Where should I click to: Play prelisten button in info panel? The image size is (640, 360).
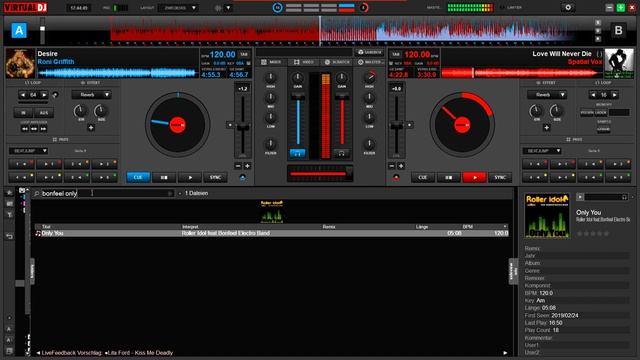(x=580, y=197)
